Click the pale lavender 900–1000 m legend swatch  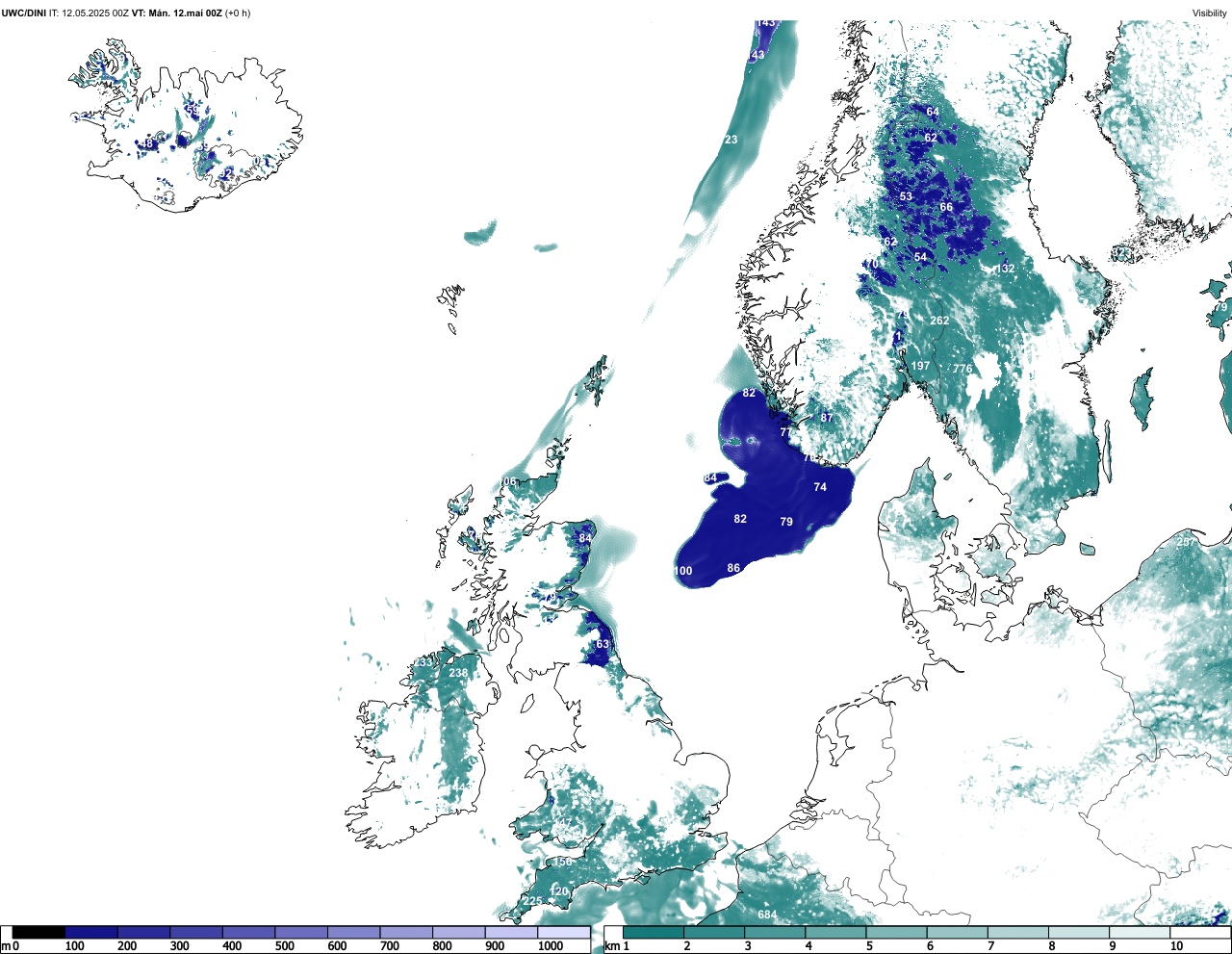pos(510,932)
